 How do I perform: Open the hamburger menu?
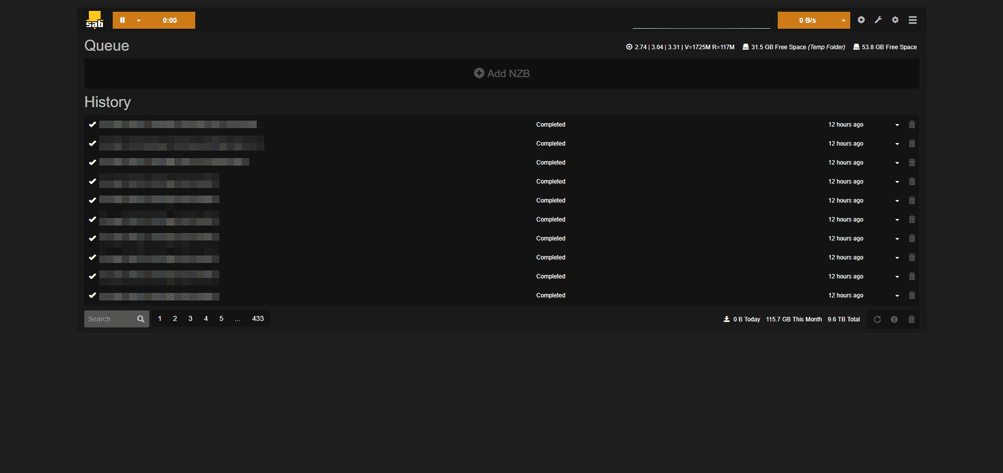[x=913, y=20]
